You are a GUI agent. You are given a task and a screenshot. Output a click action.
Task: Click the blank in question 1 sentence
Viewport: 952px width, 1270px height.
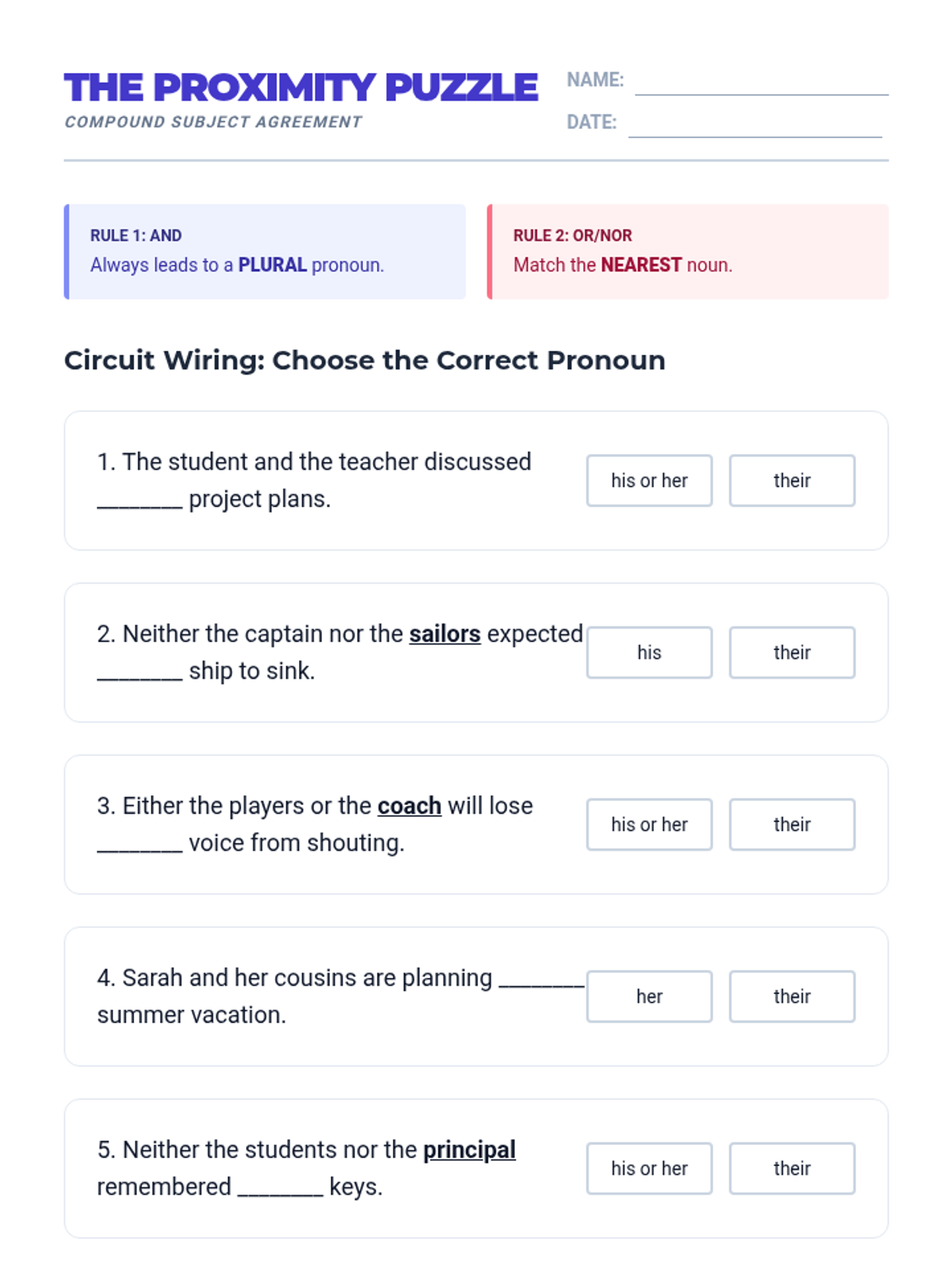140,500
